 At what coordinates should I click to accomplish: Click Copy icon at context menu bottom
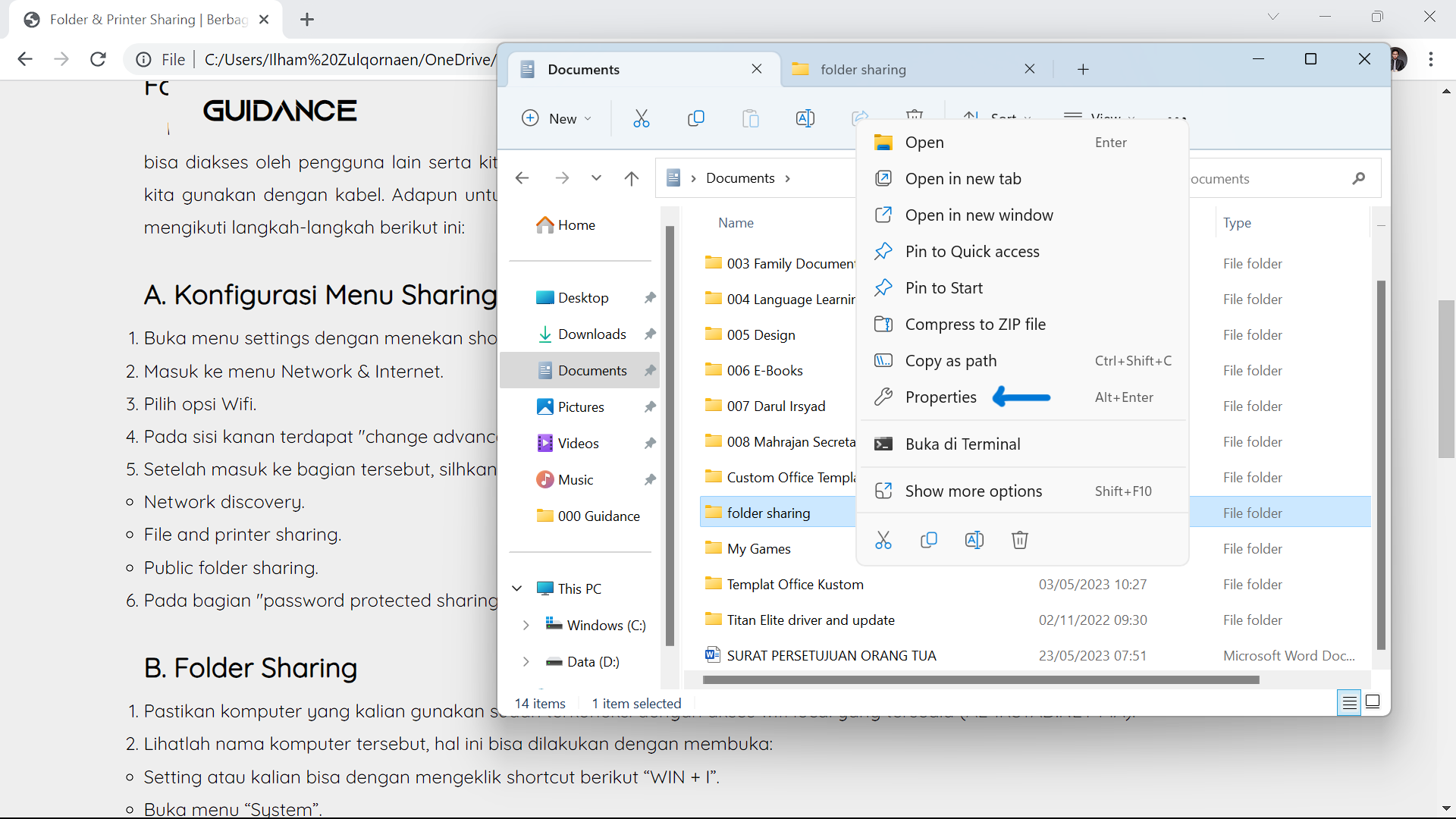929,540
